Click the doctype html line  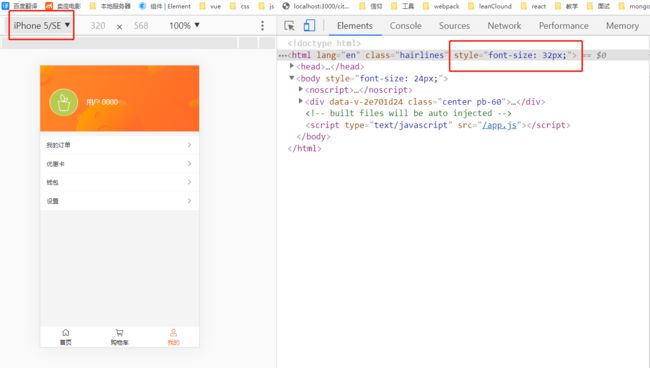(x=324, y=43)
